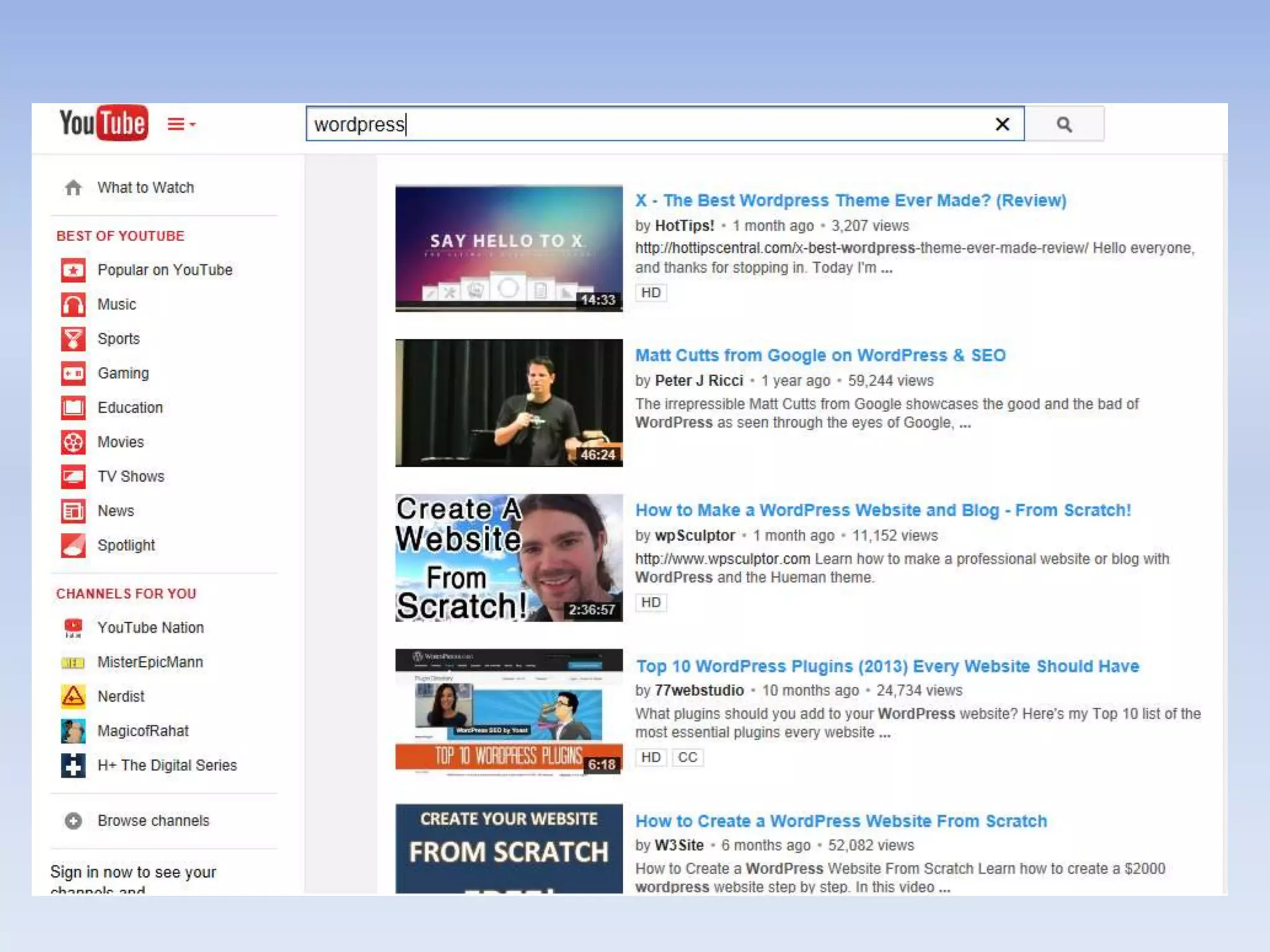Image resolution: width=1270 pixels, height=952 pixels.
Task: Open Top 10 WordPress Plugins video thumbnail
Action: (508, 713)
